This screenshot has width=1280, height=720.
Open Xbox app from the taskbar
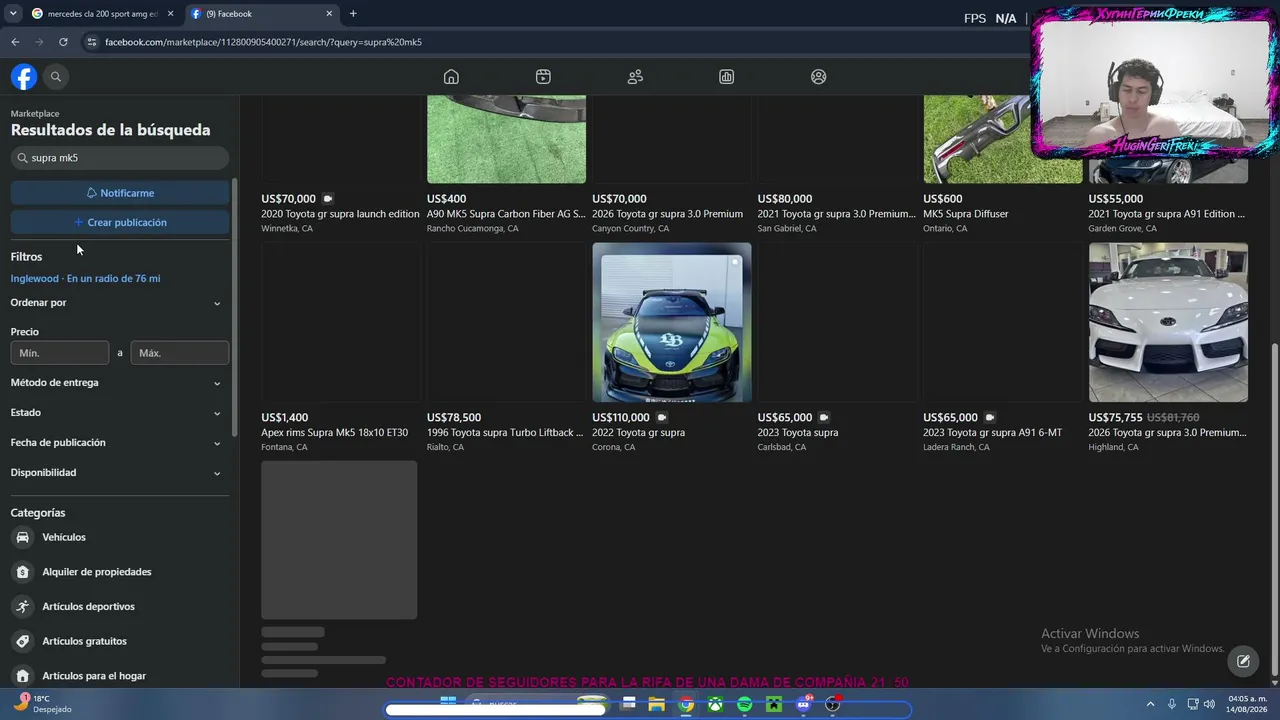[x=715, y=705]
